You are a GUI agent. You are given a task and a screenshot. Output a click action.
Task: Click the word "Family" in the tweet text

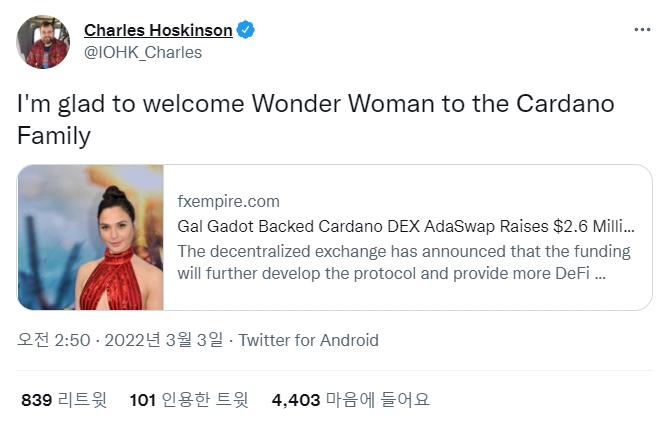coord(53,135)
